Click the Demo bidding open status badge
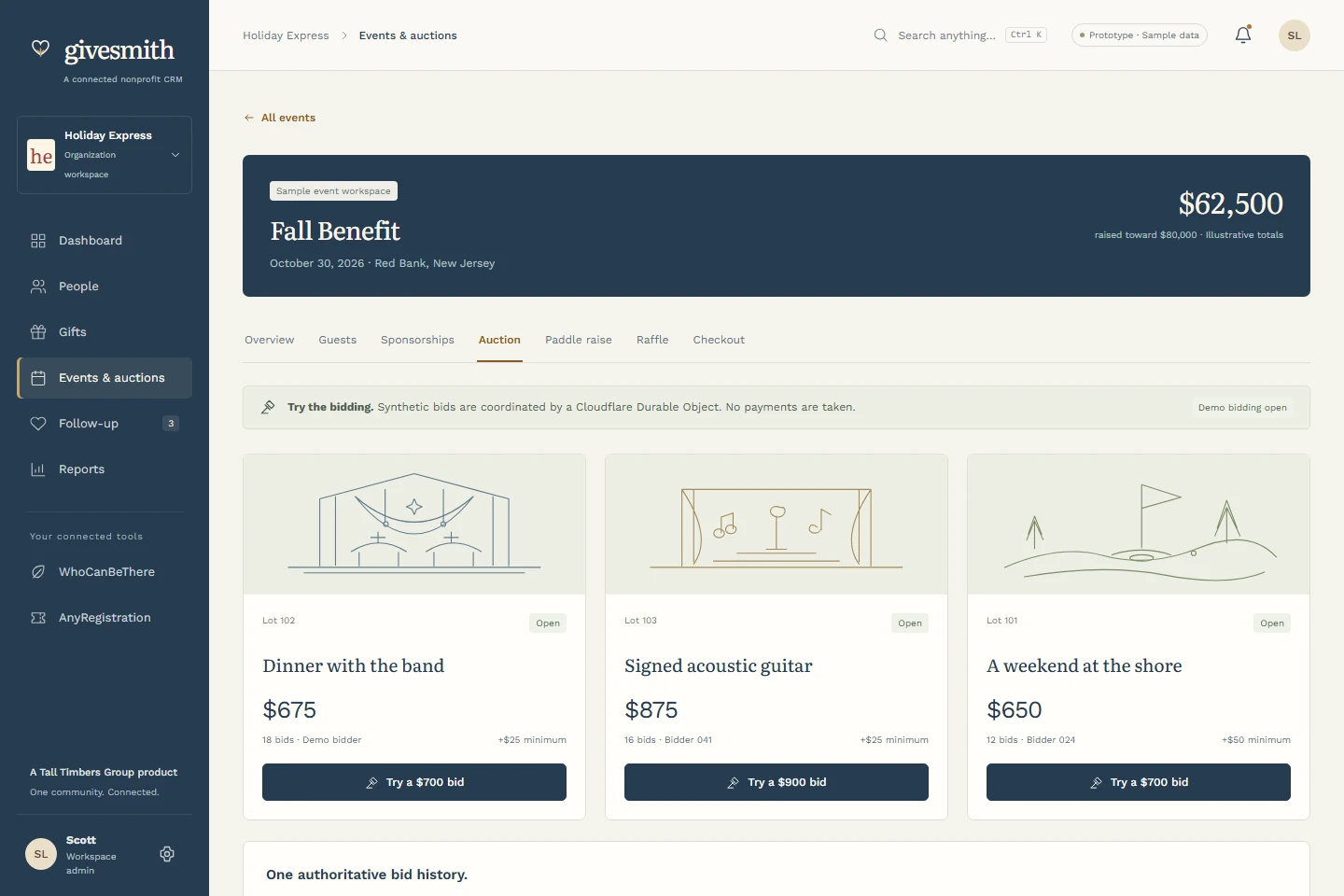Viewport: 1344px width, 896px height. tap(1242, 408)
